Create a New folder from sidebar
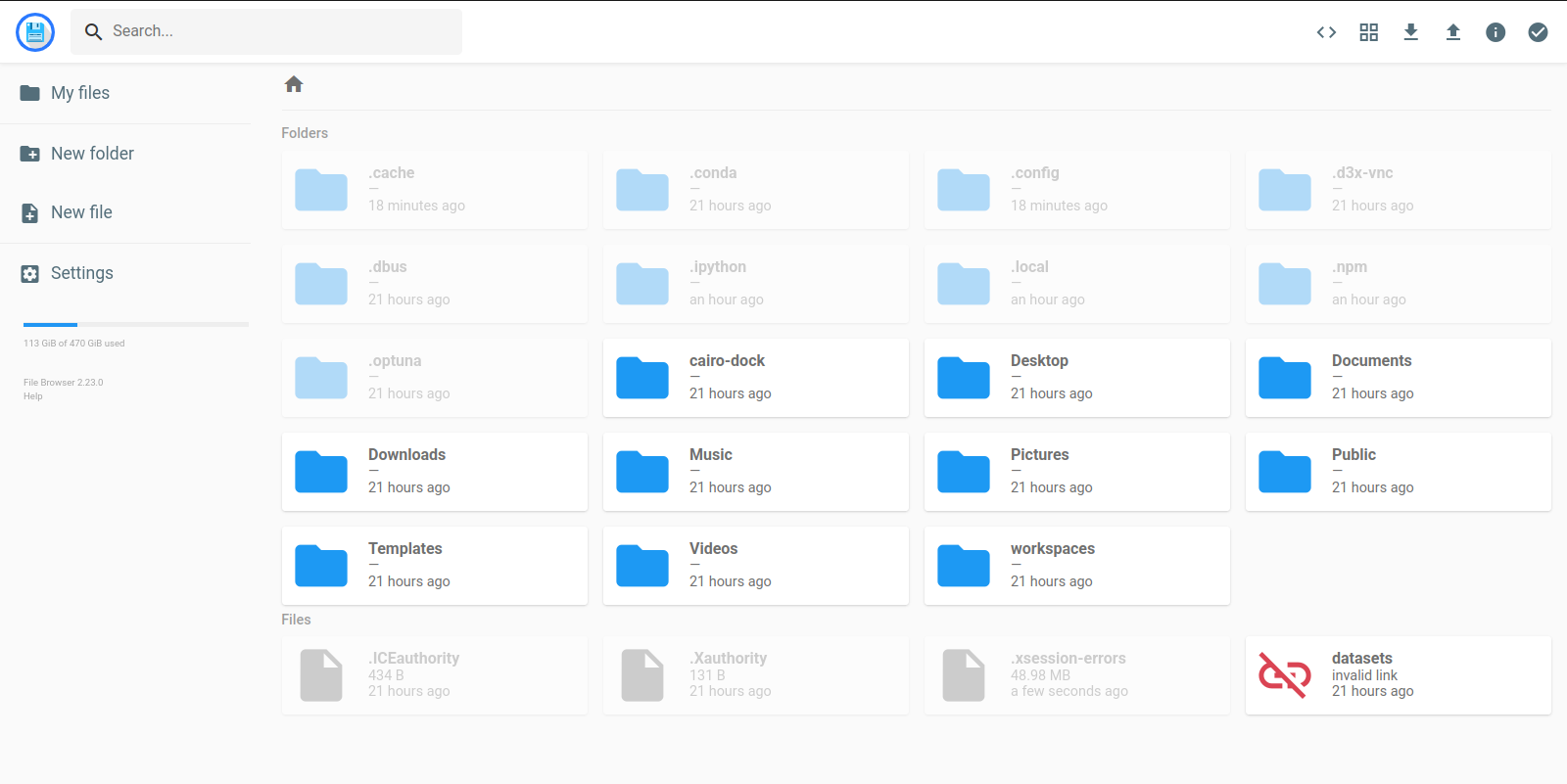The height and width of the screenshot is (784, 1567). click(x=92, y=154)
